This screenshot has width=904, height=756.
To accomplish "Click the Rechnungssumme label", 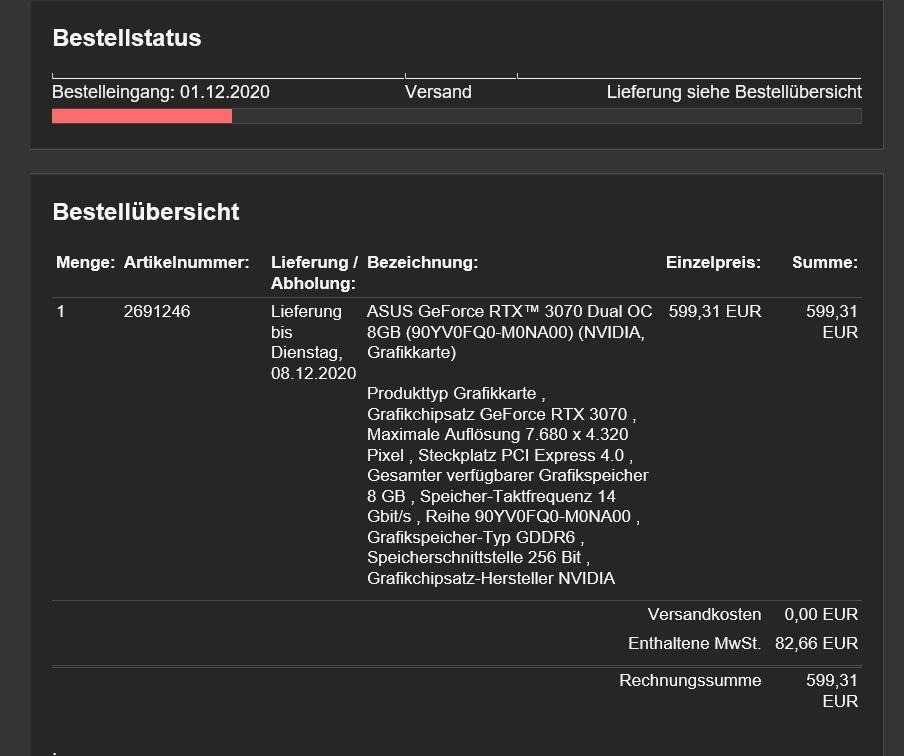I will point(690,680).
